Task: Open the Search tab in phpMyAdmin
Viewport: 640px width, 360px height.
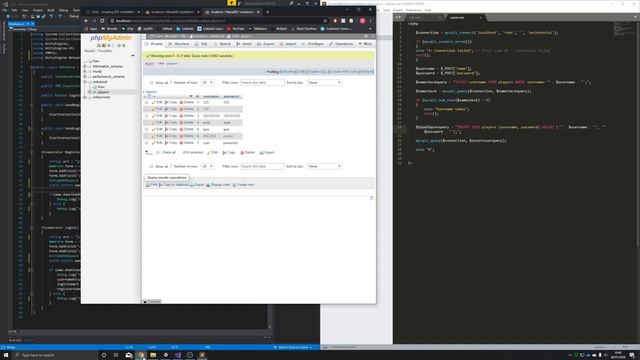Action: (x=223, y=44)
